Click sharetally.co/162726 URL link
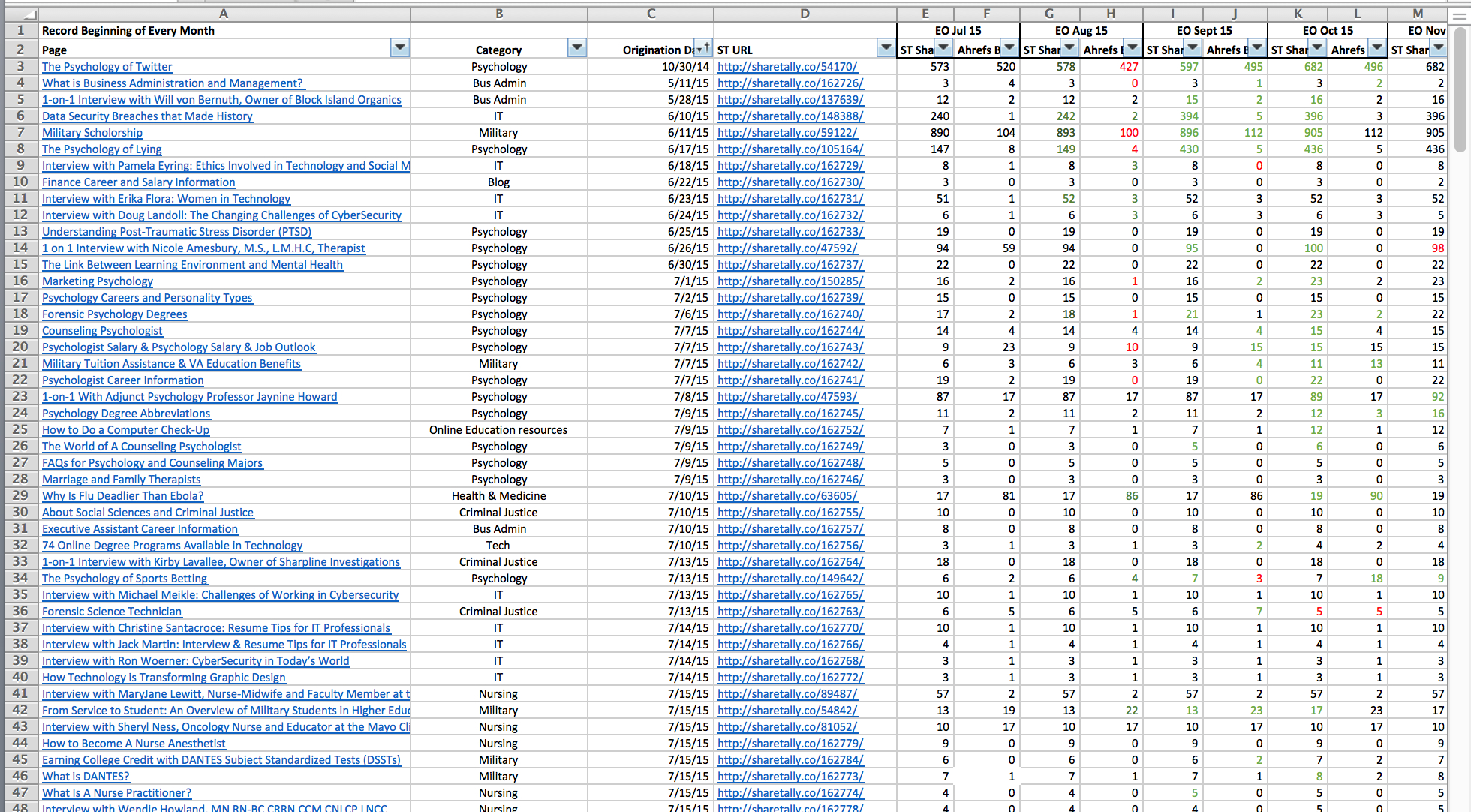 pos(790,83)
